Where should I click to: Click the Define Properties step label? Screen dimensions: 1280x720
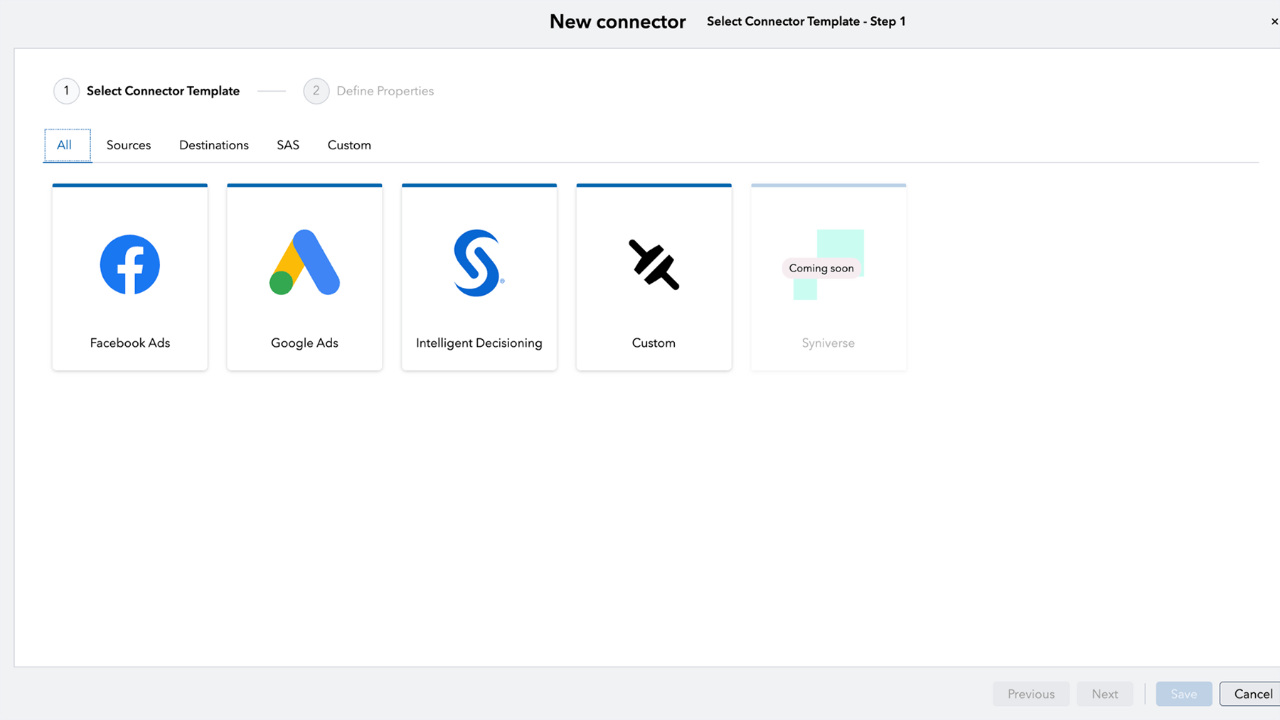tap(385, 91)
